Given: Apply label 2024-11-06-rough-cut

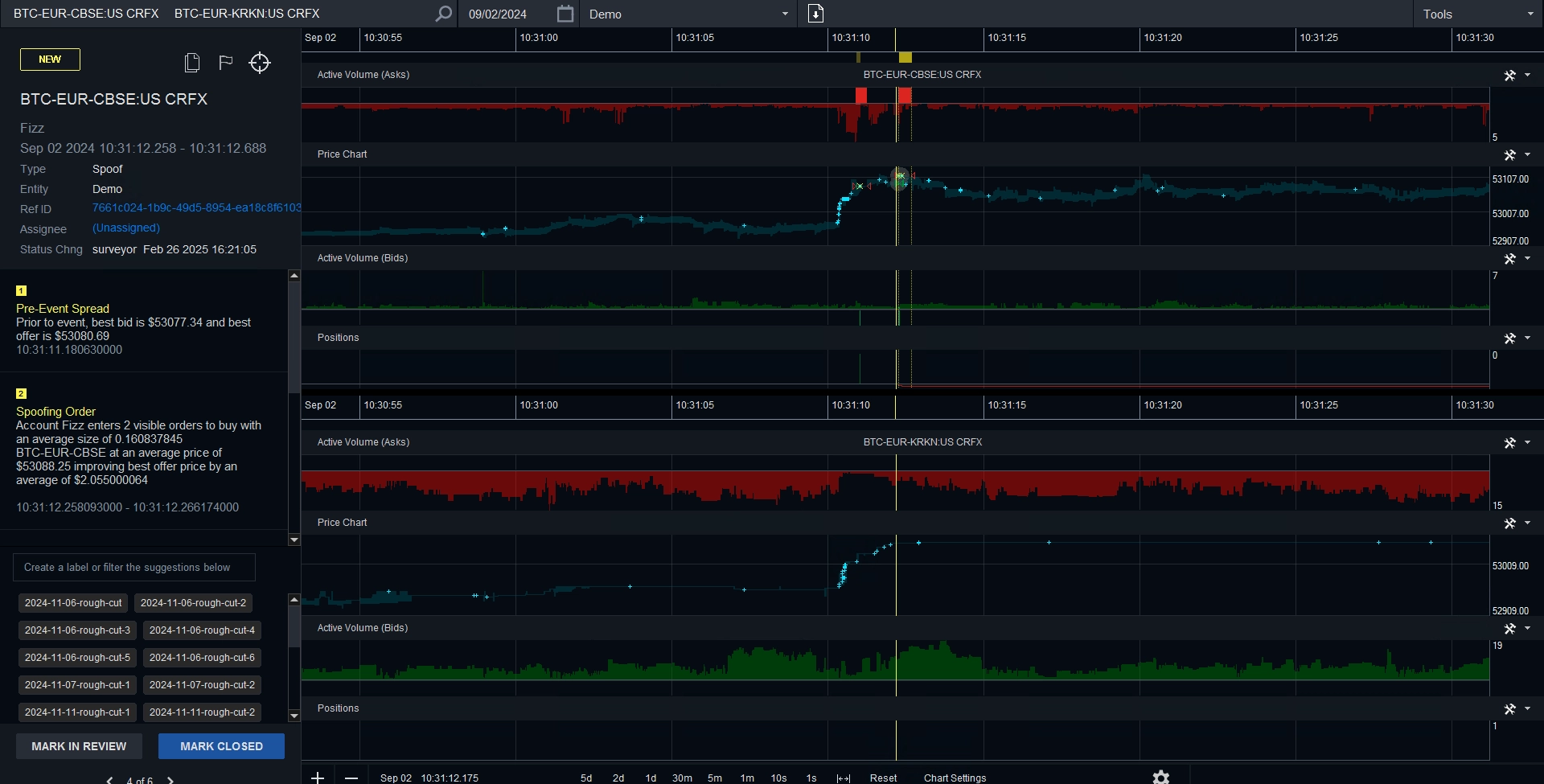Looking at the screenshot, I should (73, 603).
